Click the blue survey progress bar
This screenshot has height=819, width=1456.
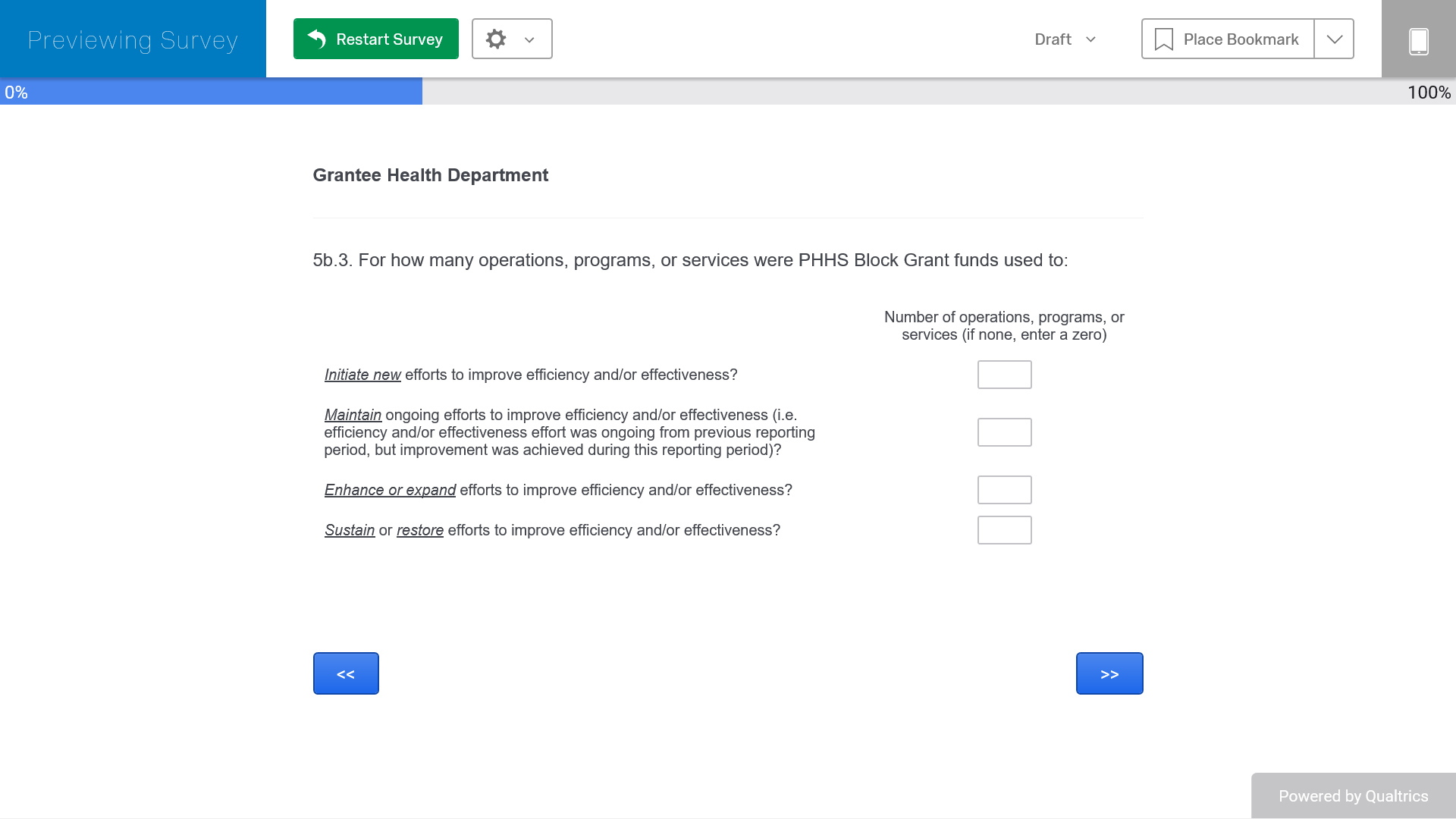tap(212, 92)
